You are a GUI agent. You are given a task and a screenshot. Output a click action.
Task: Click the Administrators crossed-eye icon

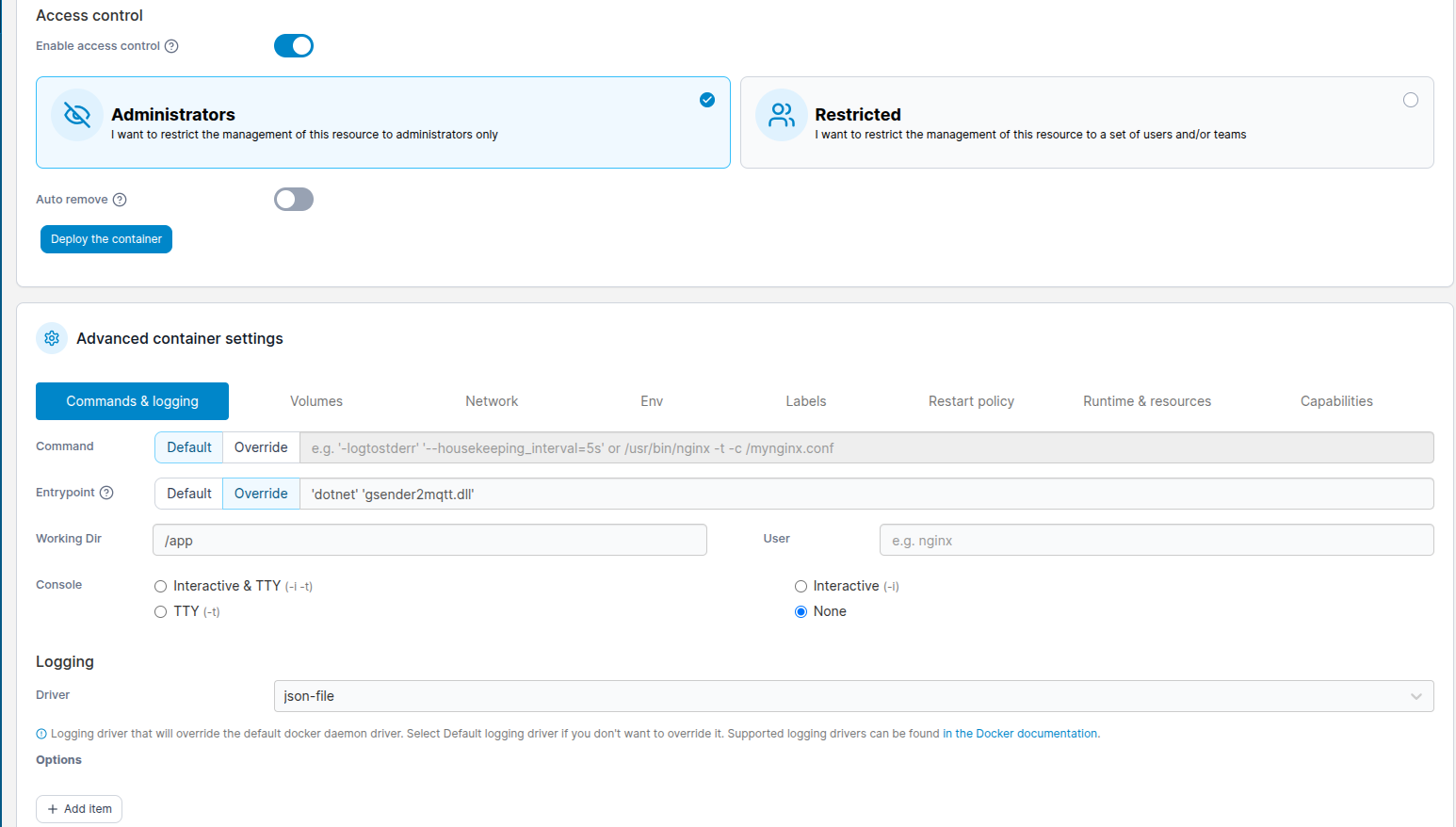click(x=77, y=115)
